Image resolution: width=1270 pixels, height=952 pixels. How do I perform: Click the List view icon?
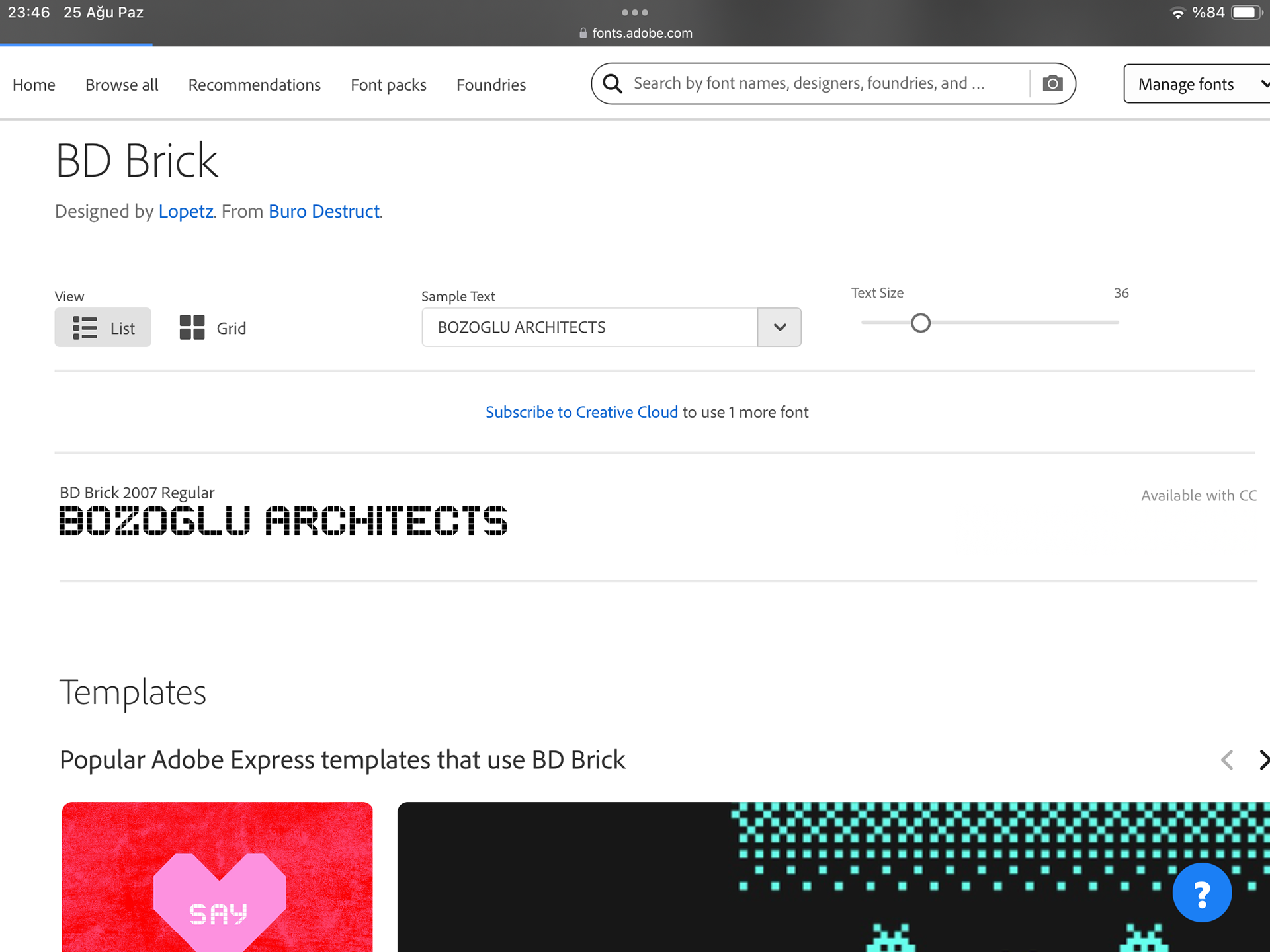(x=85, y=328)
